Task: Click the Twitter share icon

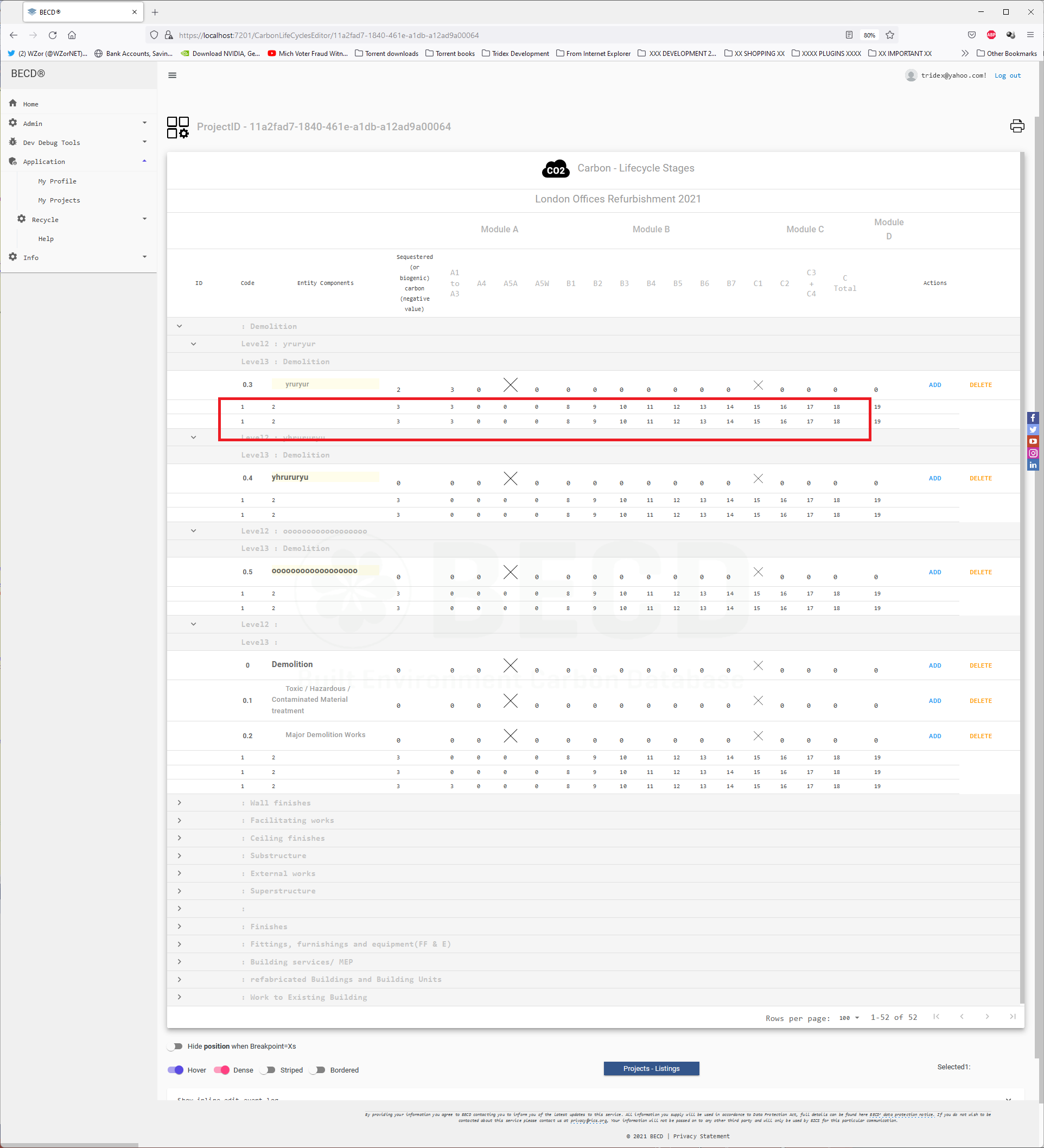Action: click(x=1033, y=429)
